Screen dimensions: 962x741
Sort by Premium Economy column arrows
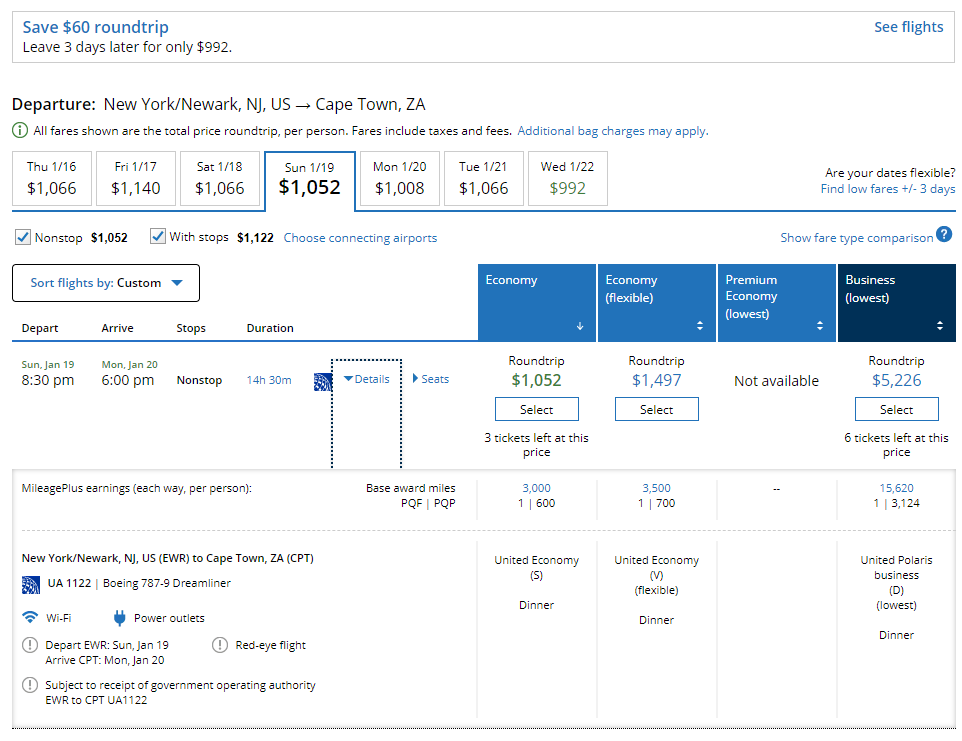[820, 326]
